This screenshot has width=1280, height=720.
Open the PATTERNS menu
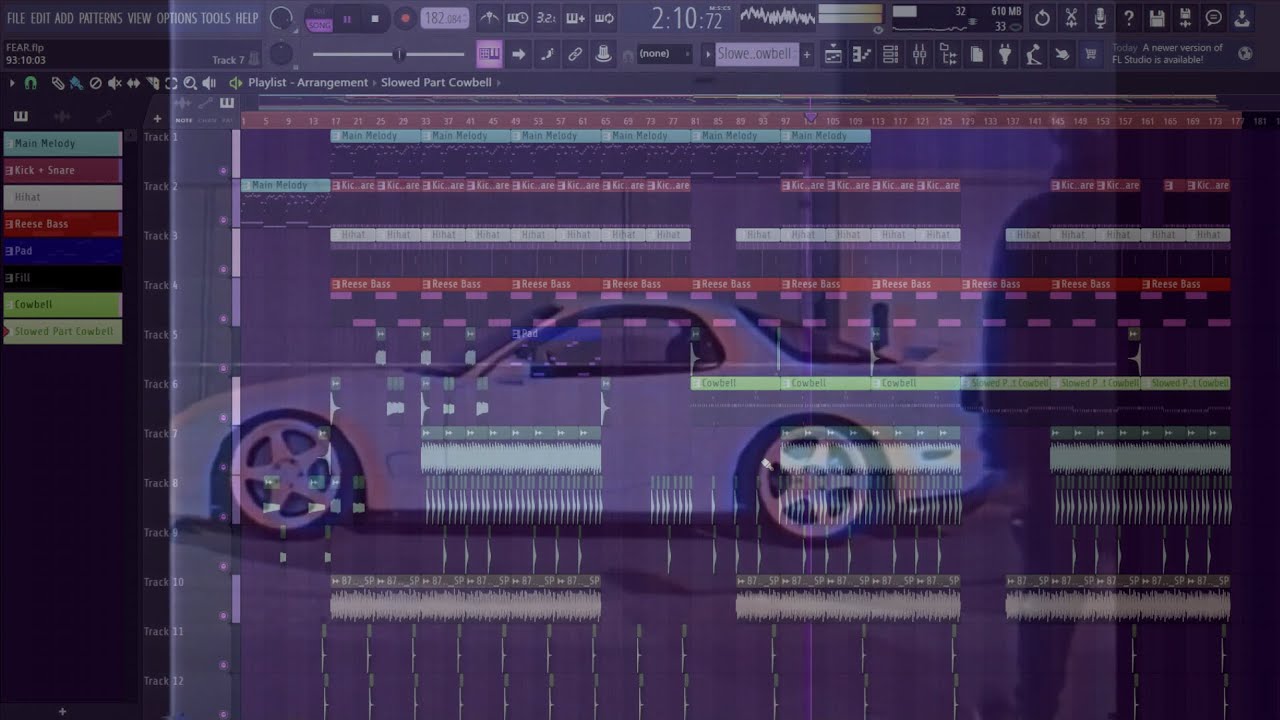(x=101, y=18)
